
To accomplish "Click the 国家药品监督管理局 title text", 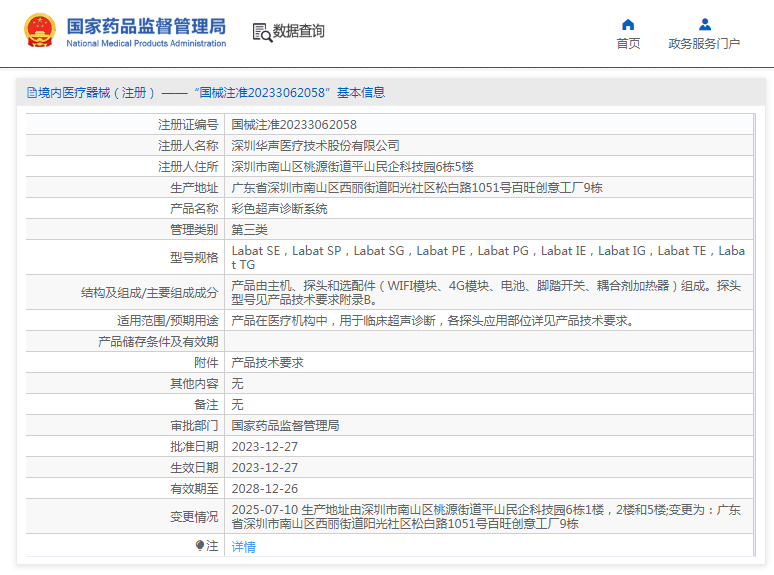I will point(146,27).
